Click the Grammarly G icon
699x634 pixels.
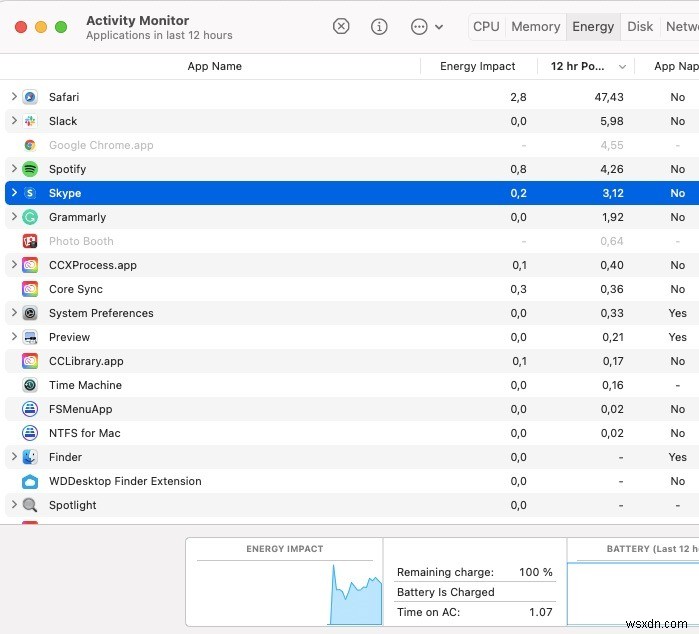tap(30, 217)
